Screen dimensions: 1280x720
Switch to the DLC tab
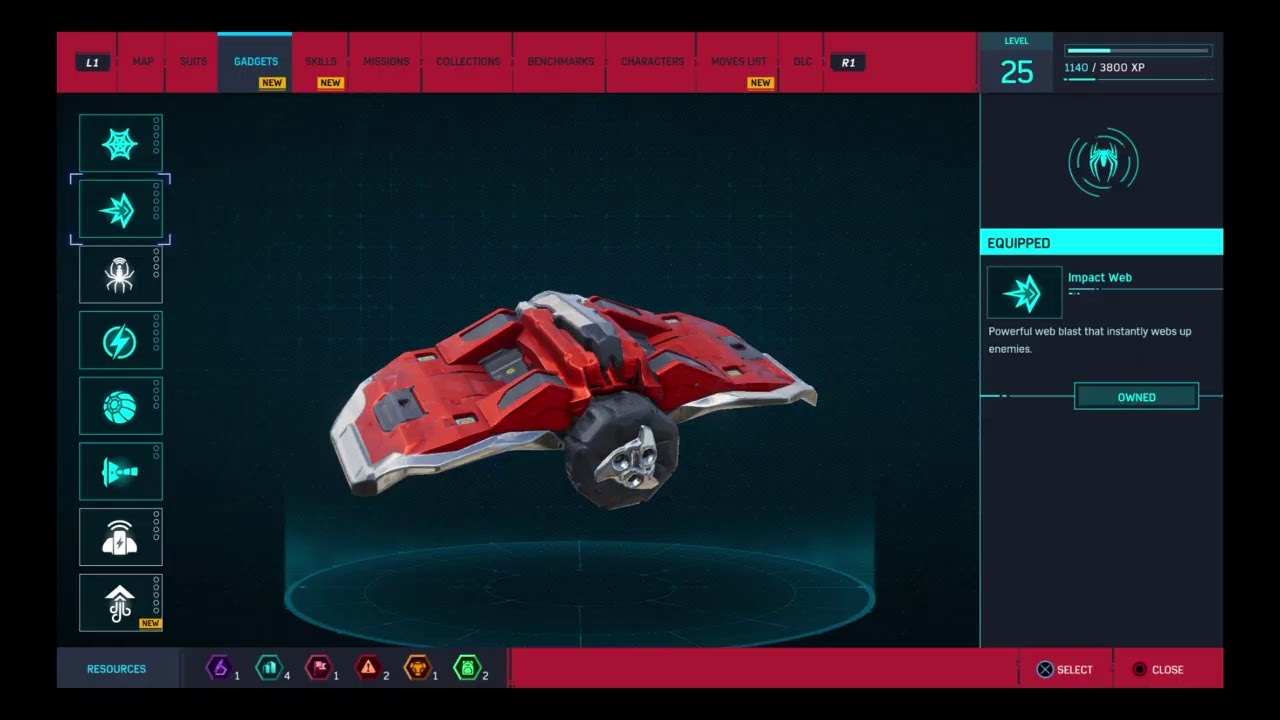pos(802,62)
